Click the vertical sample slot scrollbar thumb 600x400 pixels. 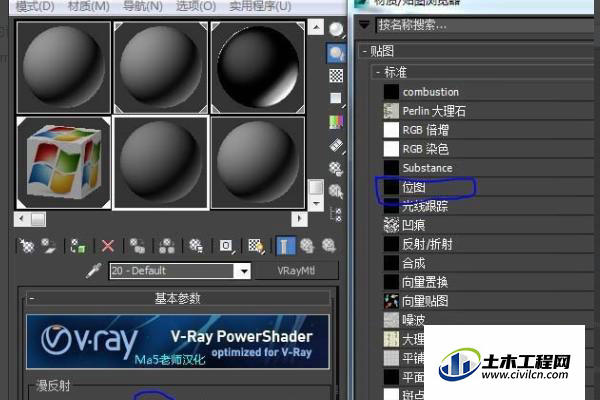(x=316, y=187)
